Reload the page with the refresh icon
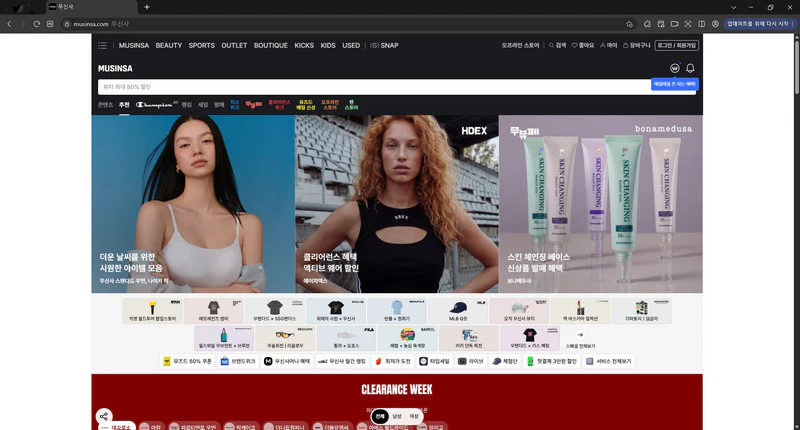The height and width of the screenshot is (430, 800). pyautogui.click(x=37, y=24)
